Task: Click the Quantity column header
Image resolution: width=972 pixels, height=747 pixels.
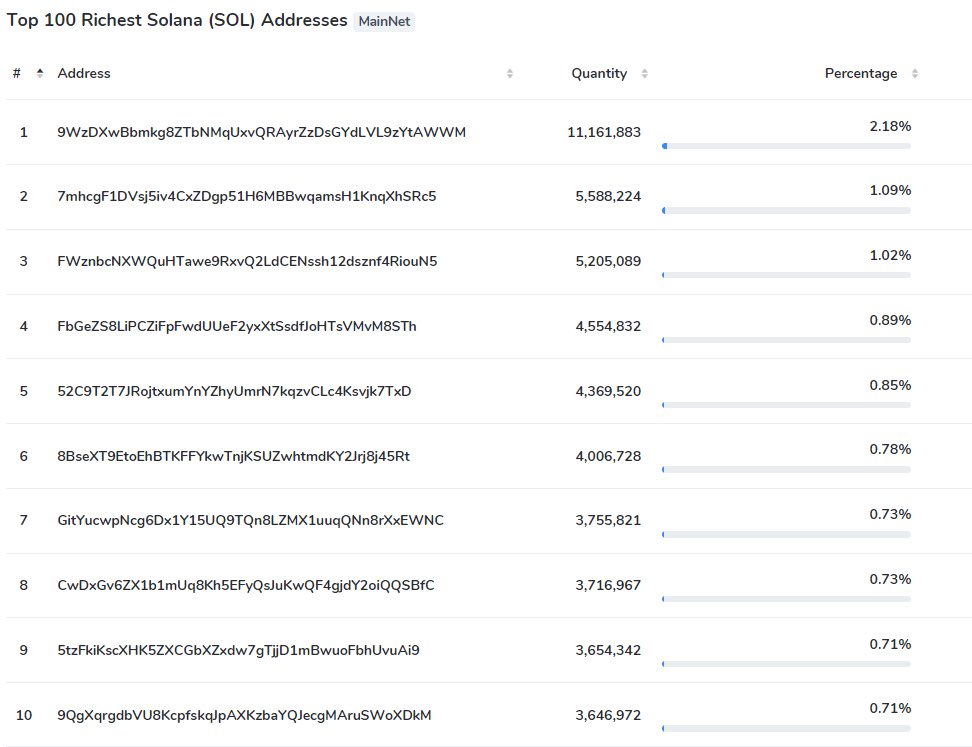Action: (x=599, y=73)
